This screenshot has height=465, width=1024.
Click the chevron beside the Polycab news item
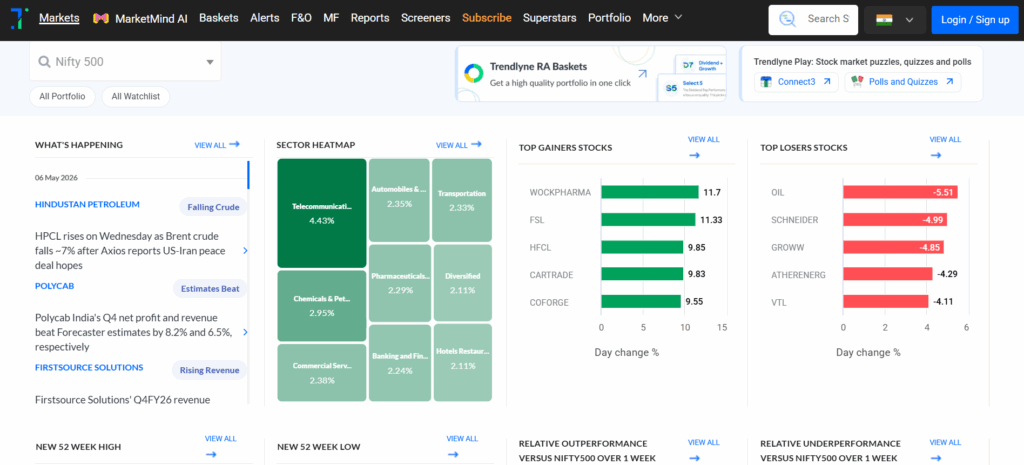tap(245, 332)
